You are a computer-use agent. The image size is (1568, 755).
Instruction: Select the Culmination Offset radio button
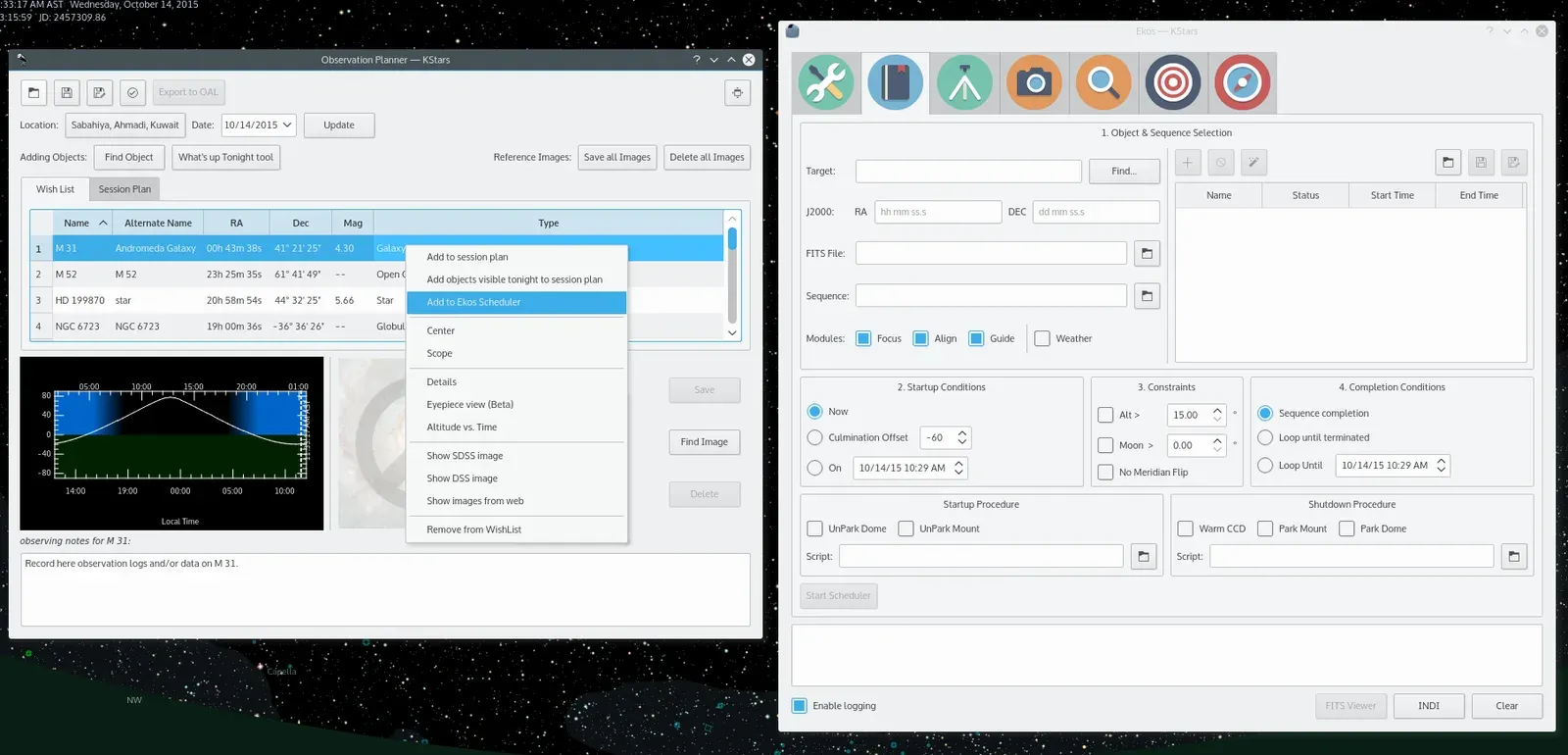pyautogui.click(x=814, y=437)
